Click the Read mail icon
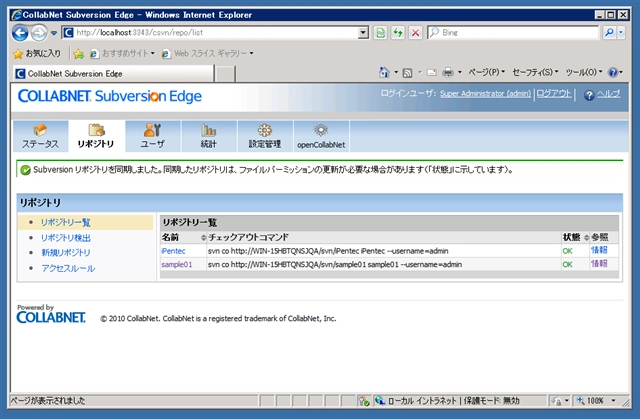This screenshot has height=419, width=640. point(431,73)
